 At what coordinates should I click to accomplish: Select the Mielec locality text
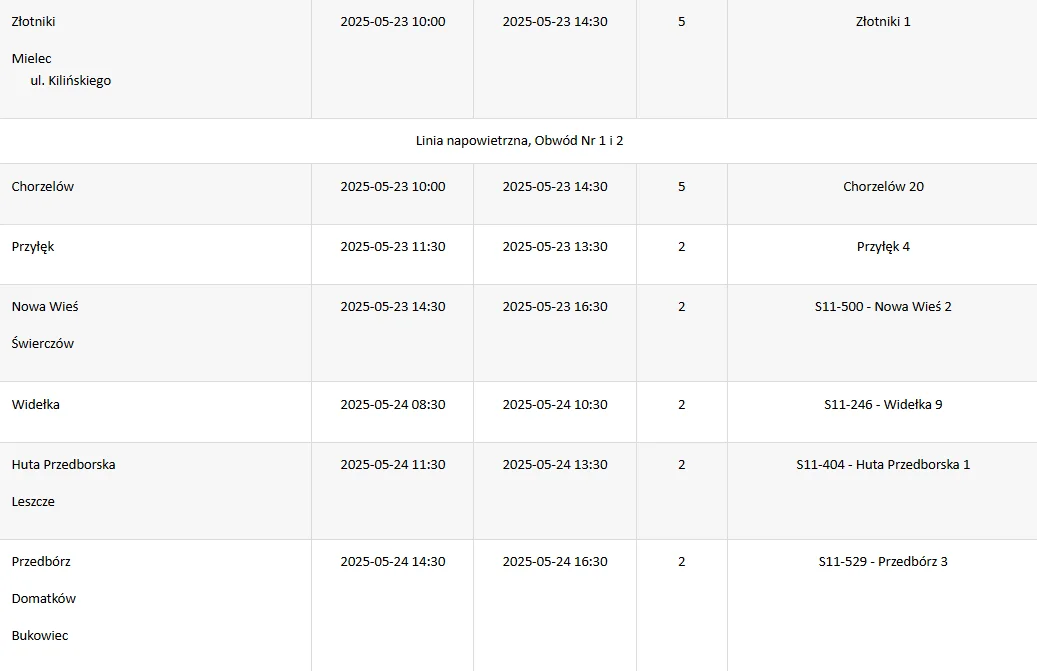pyautogui.click(x=31, y=58)
